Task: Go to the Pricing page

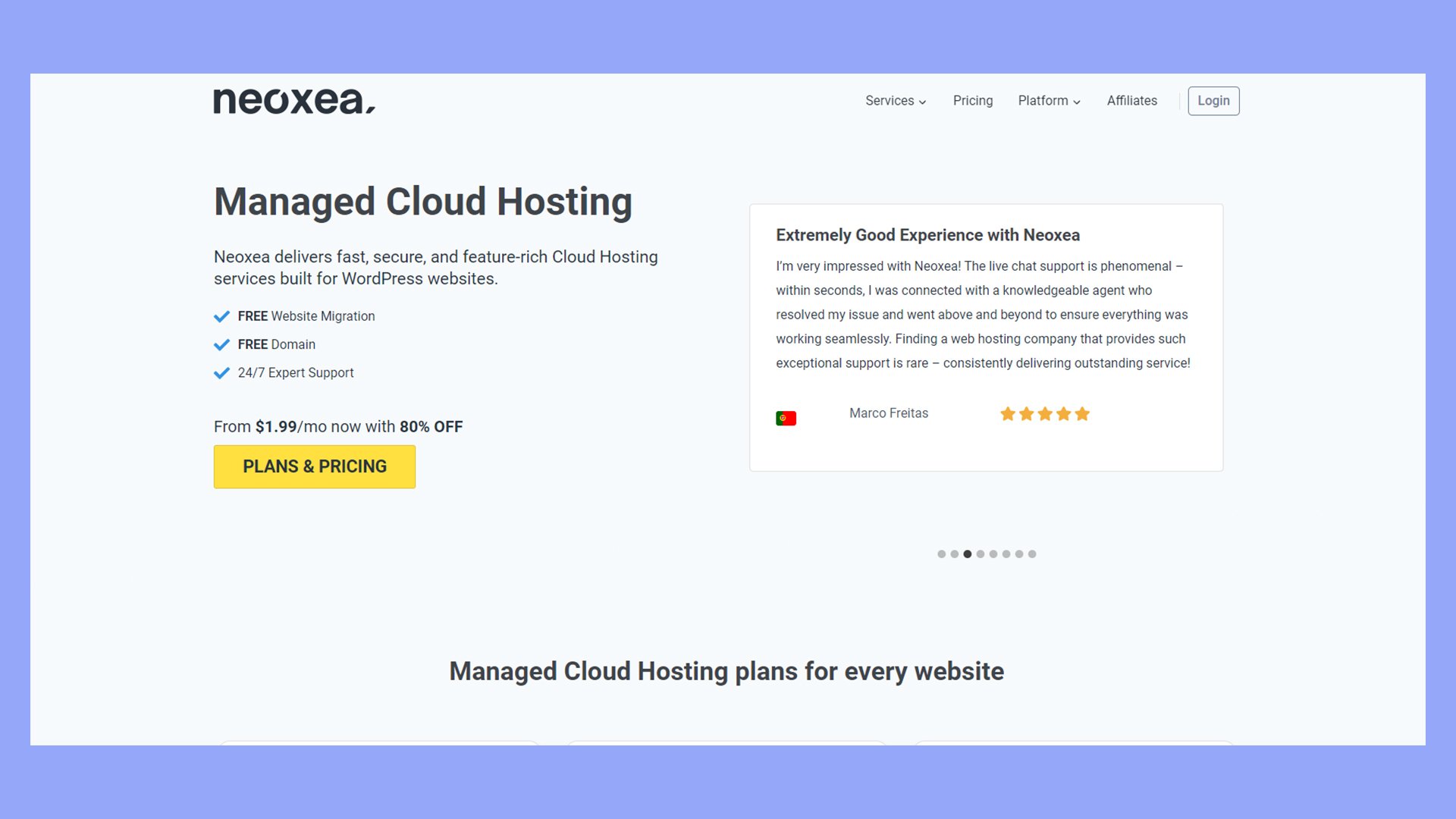Action: point(973,101)
